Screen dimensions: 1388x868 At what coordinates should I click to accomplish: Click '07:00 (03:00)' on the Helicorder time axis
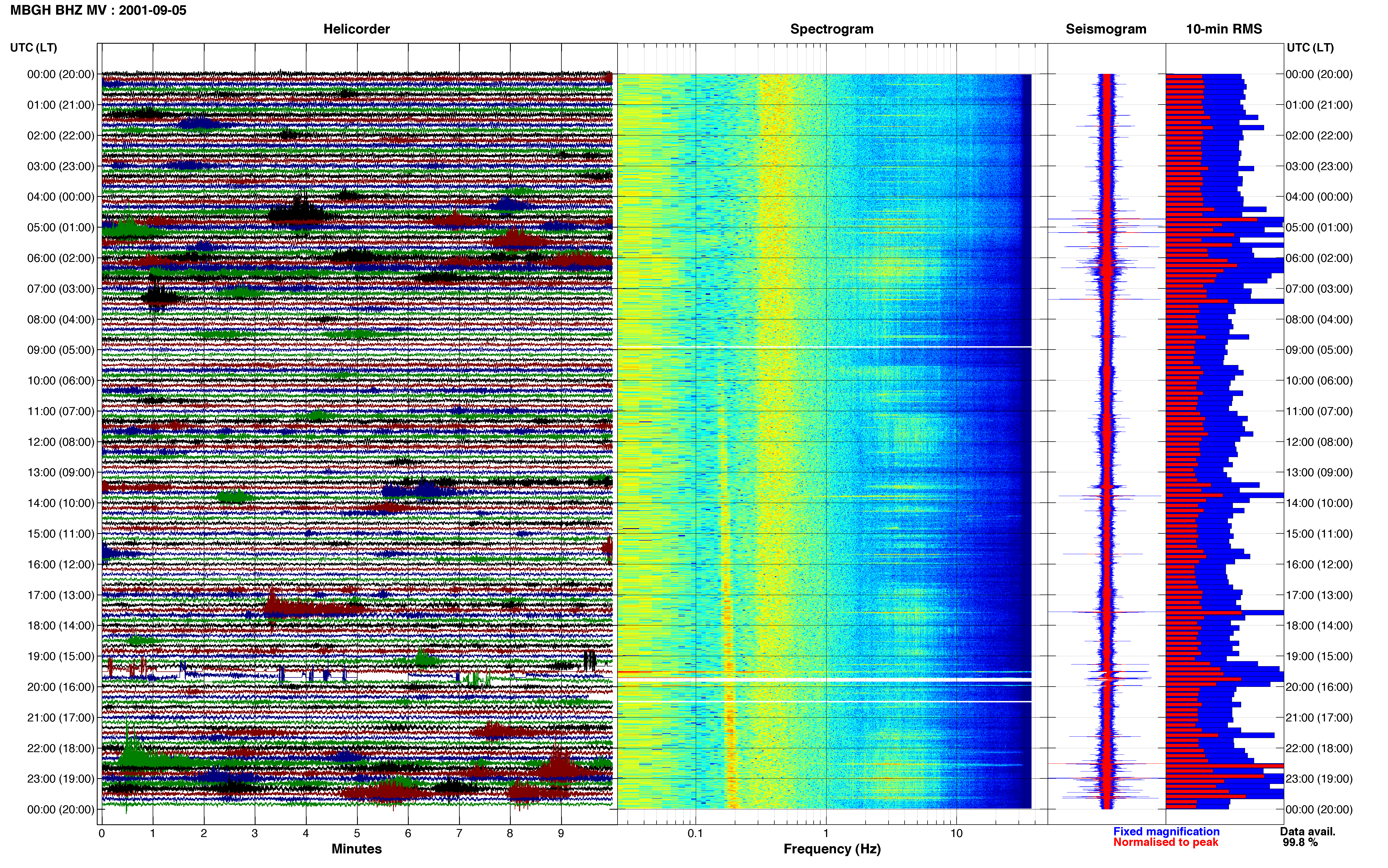[x=61, y=289]
